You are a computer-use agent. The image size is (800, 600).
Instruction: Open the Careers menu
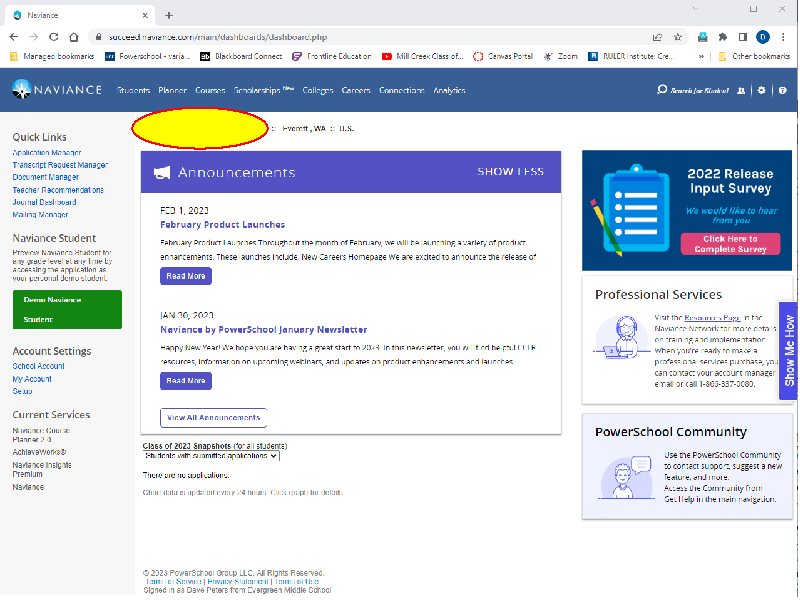point(356,90)
